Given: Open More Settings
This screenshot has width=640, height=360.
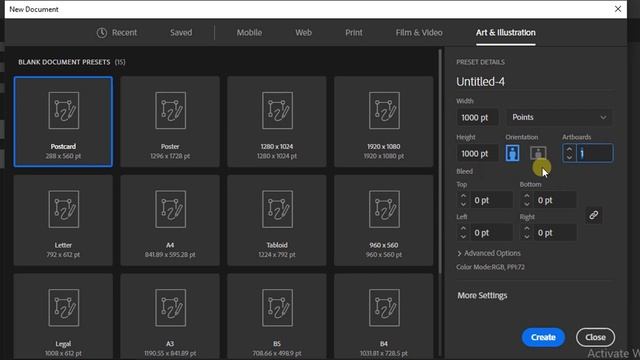Looking at the screenshot, I should (482, 296).
